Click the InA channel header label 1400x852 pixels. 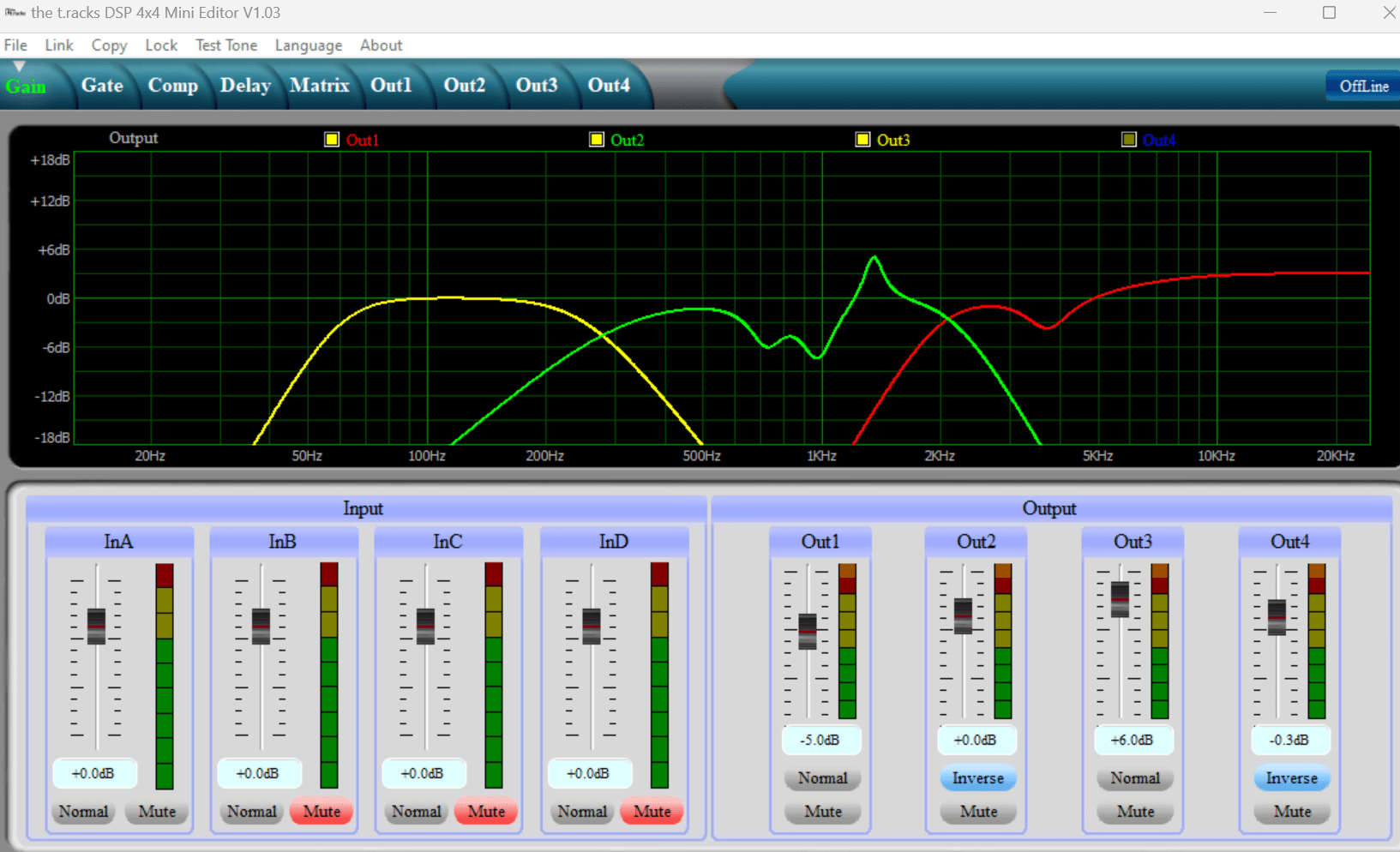118,542
